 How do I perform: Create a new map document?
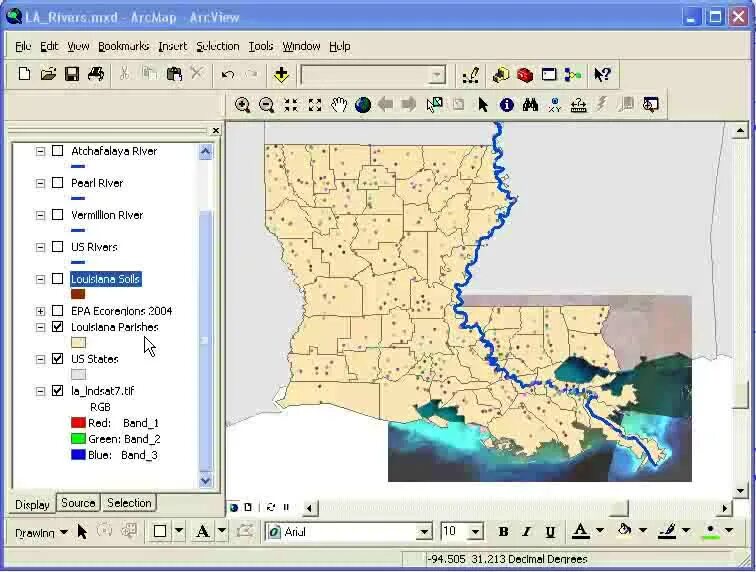25,74
